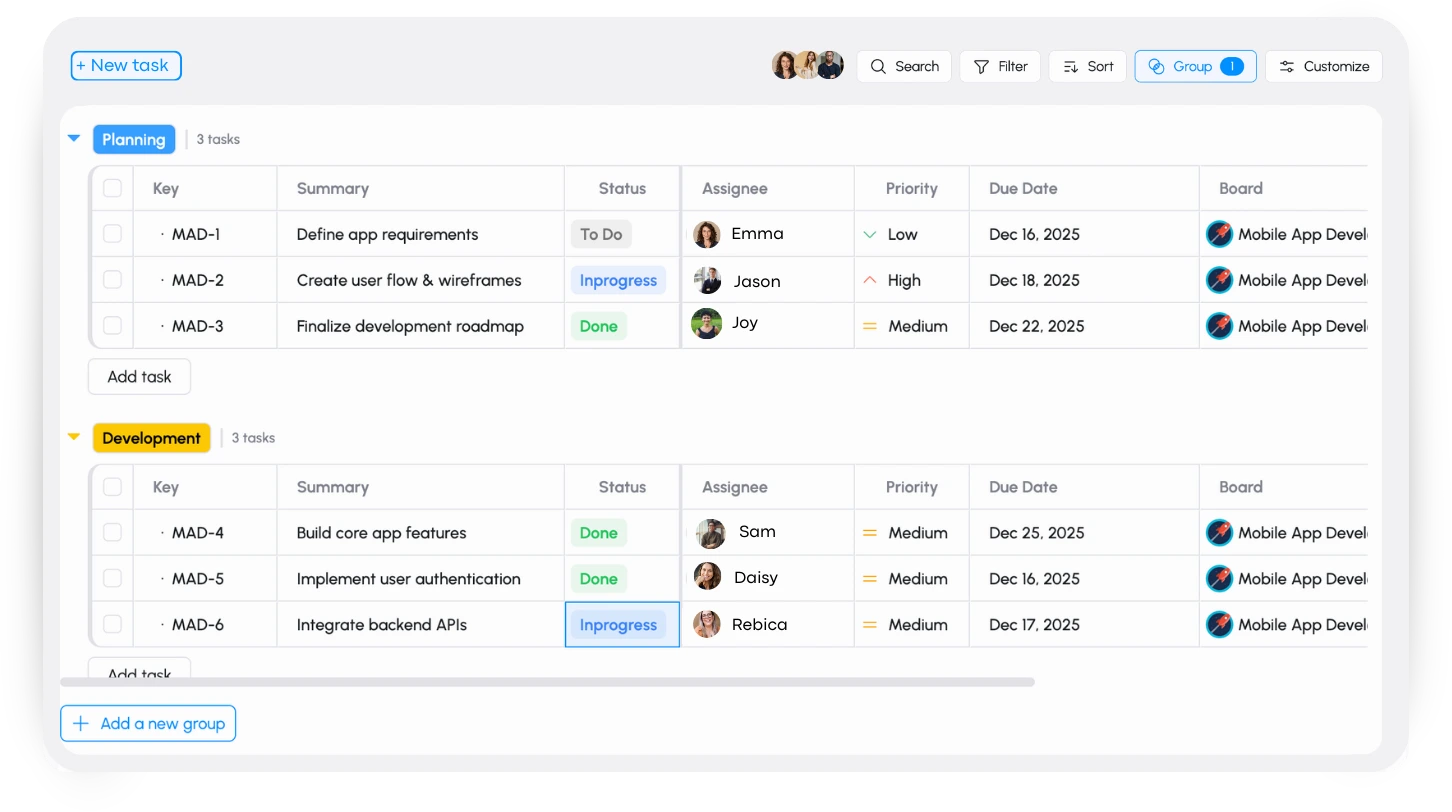The image size is (1452, 812).
Task: Click the High priority icon on MAD-2
Action: [869, 280]
